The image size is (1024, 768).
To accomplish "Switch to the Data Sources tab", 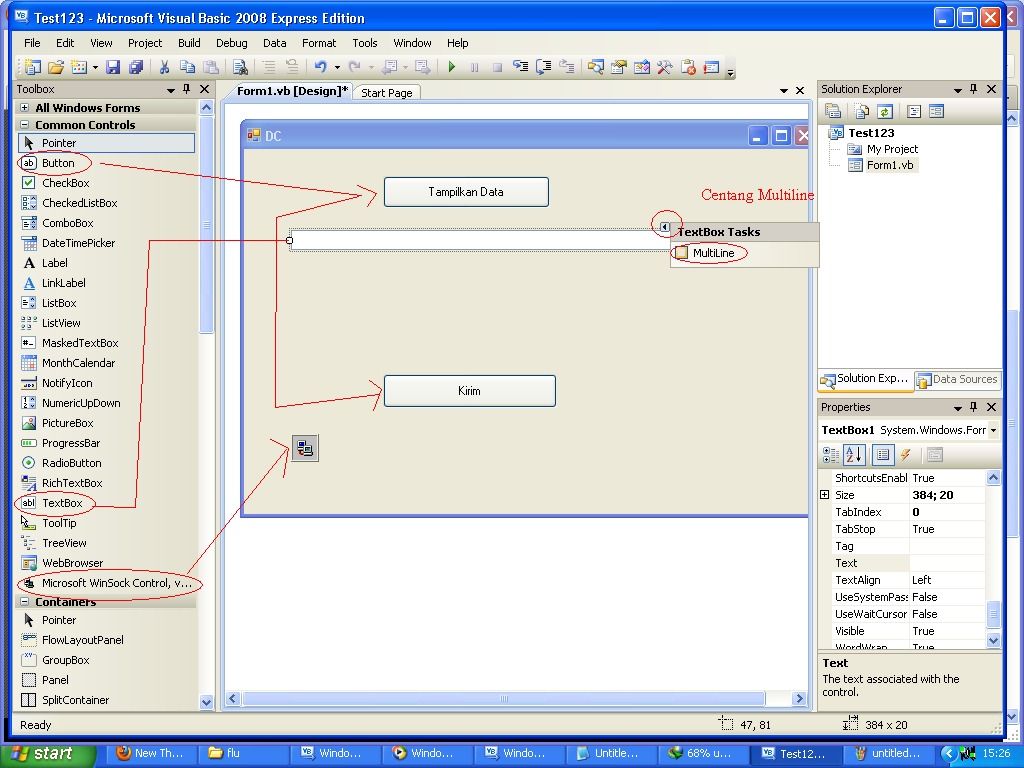I will (x=958, y=379).
